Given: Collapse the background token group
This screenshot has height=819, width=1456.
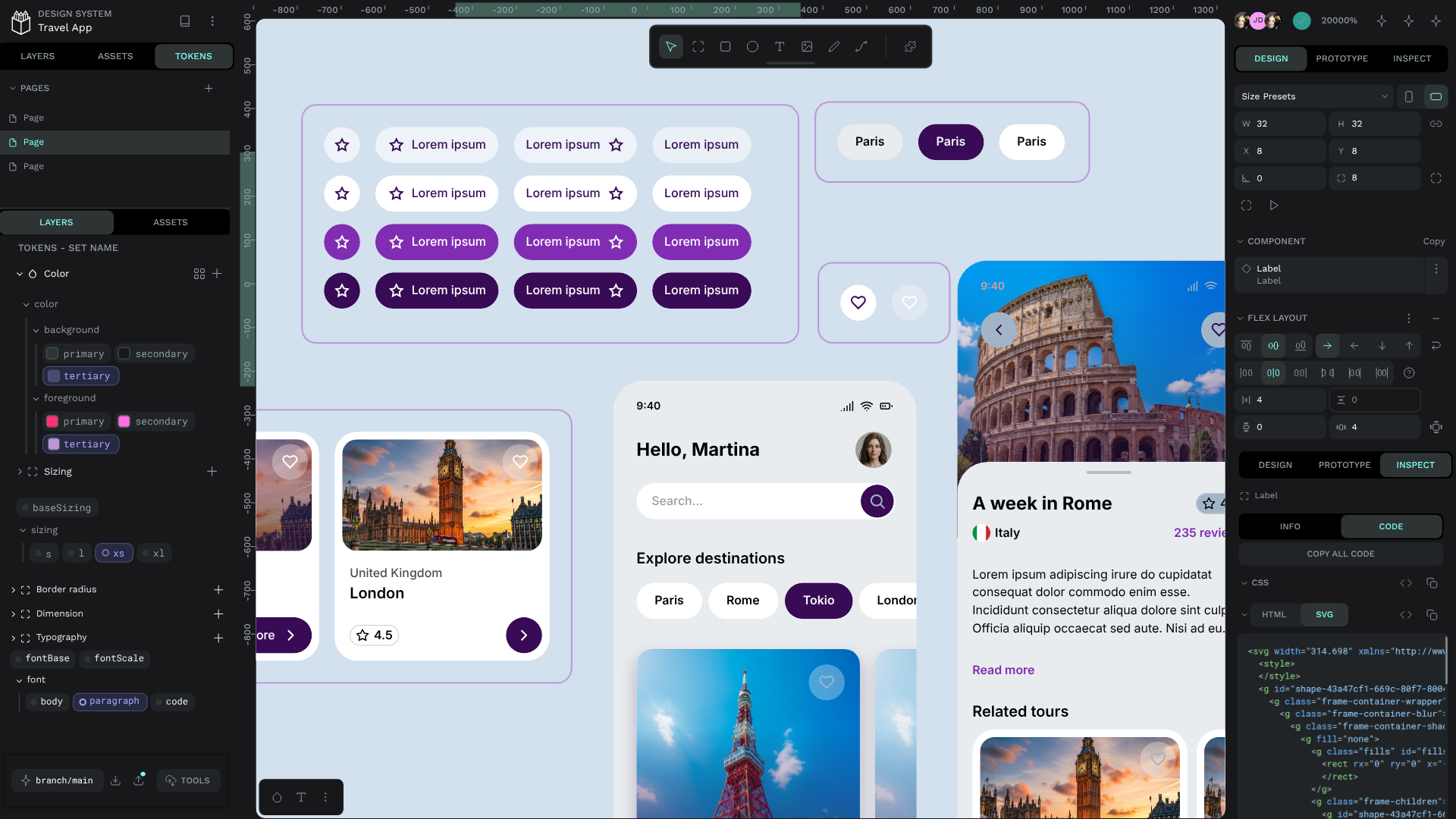Looking at the screenshot, I should coord(36,330).
